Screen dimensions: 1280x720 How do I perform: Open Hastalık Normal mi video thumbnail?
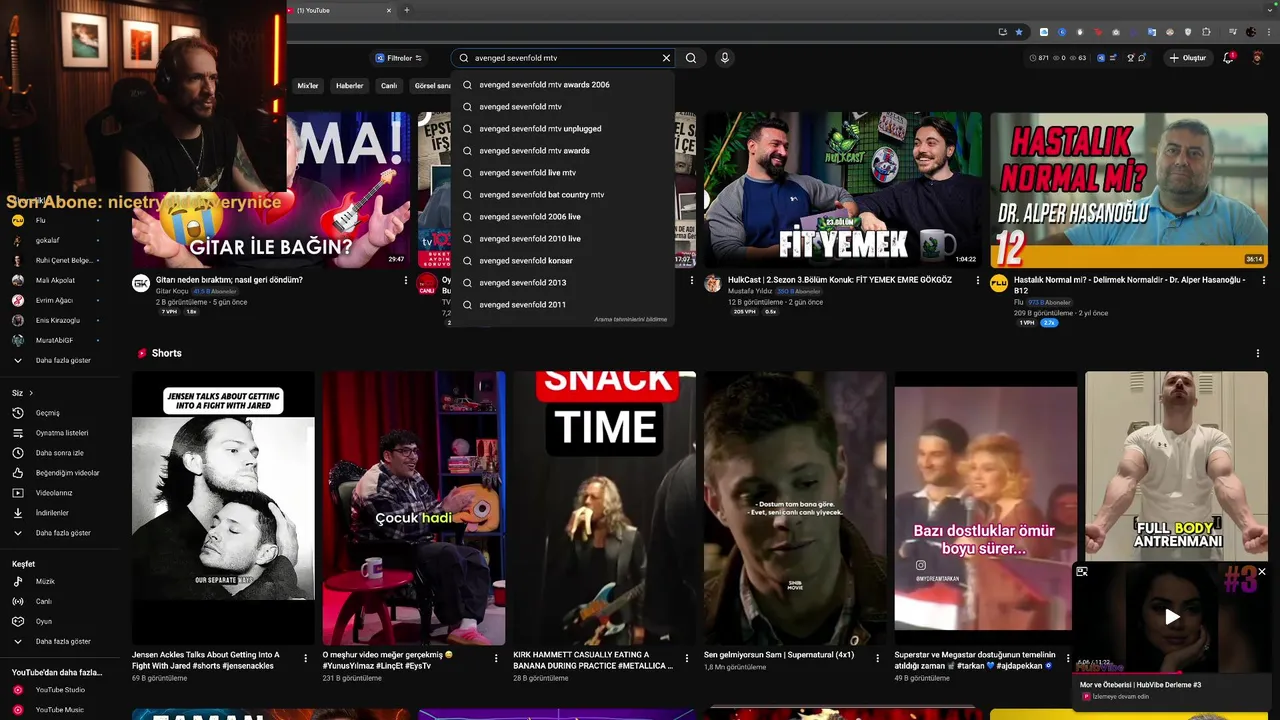coord(1129,190)
